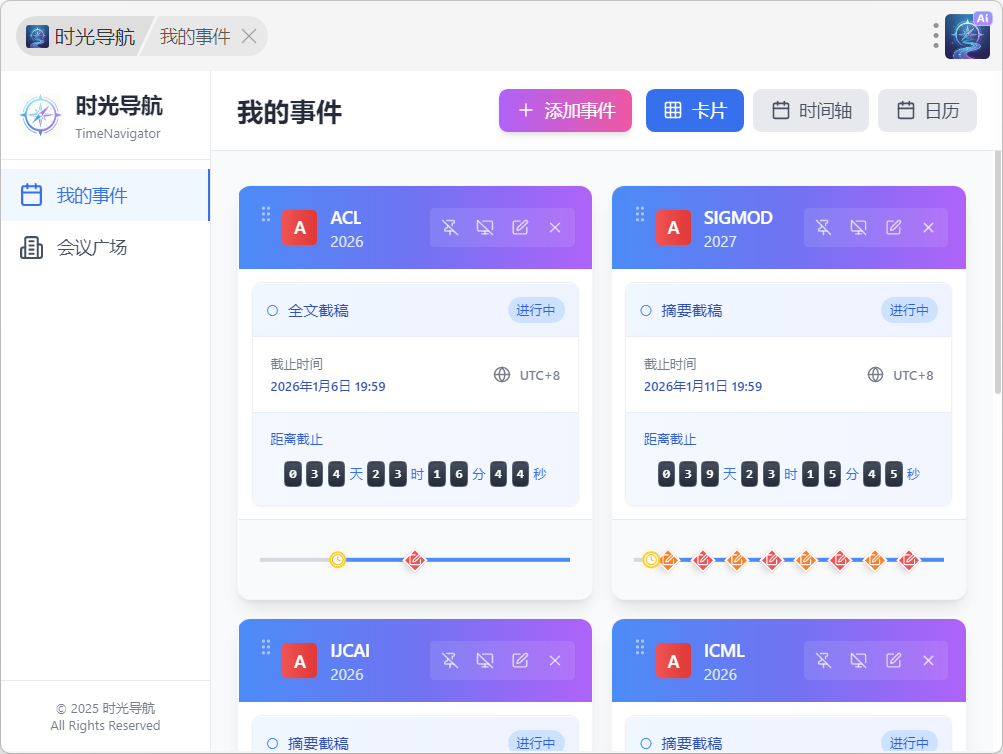Click the ACL deadline 2026年1月6日 19:59
Screen dimensions: 1003x754
tap(328, 386)
